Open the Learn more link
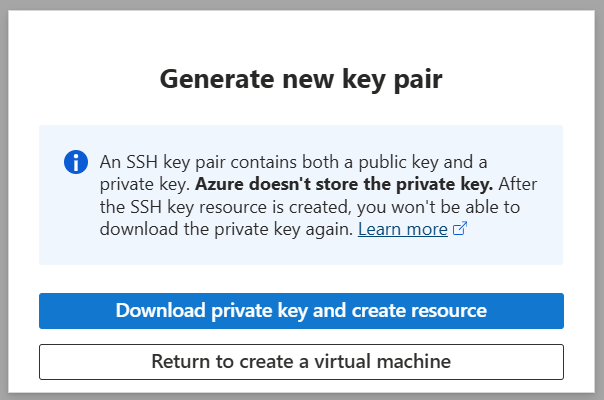The height and width of the screenshot is (400, 604). 402,229
